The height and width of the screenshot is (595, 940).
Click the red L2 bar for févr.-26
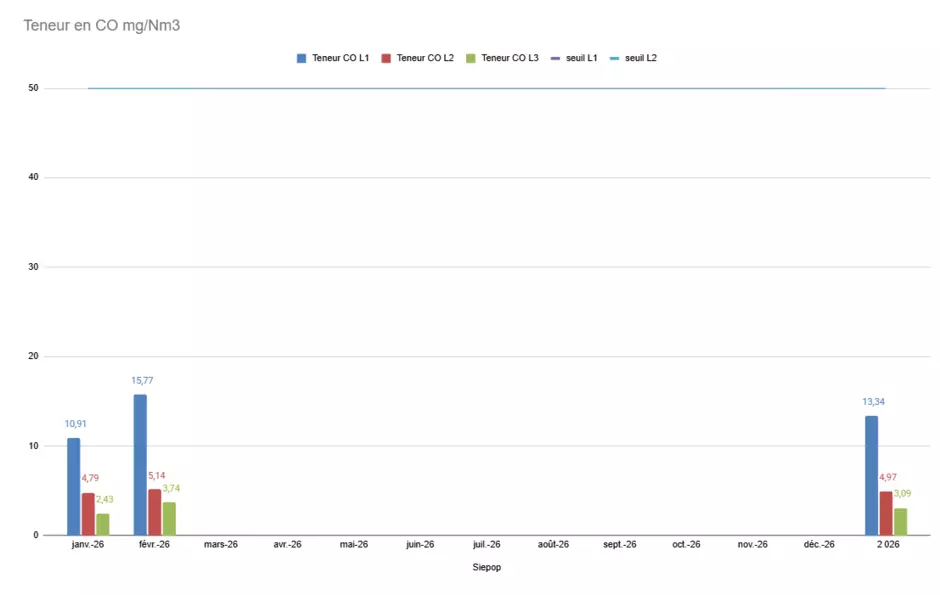click(155, 511)
